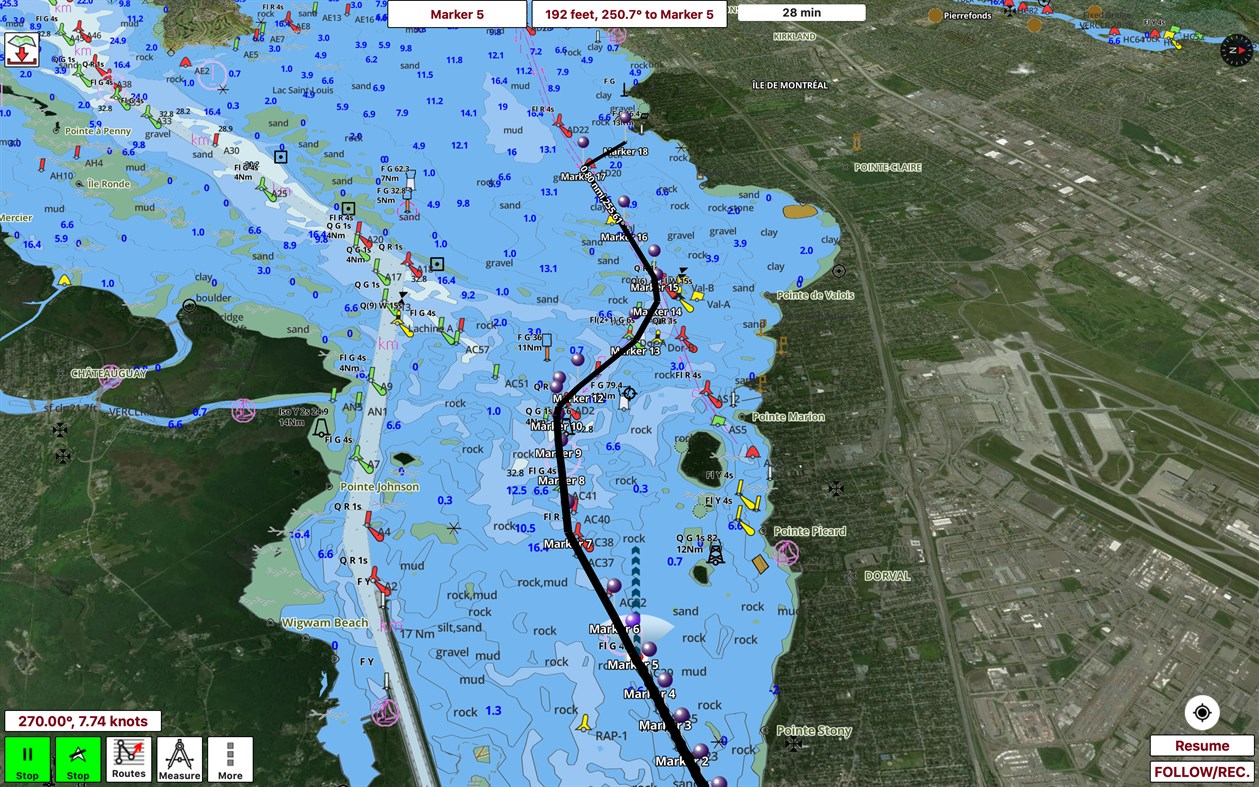Click the green pause Stop toggle
Screen dimensions: 1259x787
tap(27, 757)
